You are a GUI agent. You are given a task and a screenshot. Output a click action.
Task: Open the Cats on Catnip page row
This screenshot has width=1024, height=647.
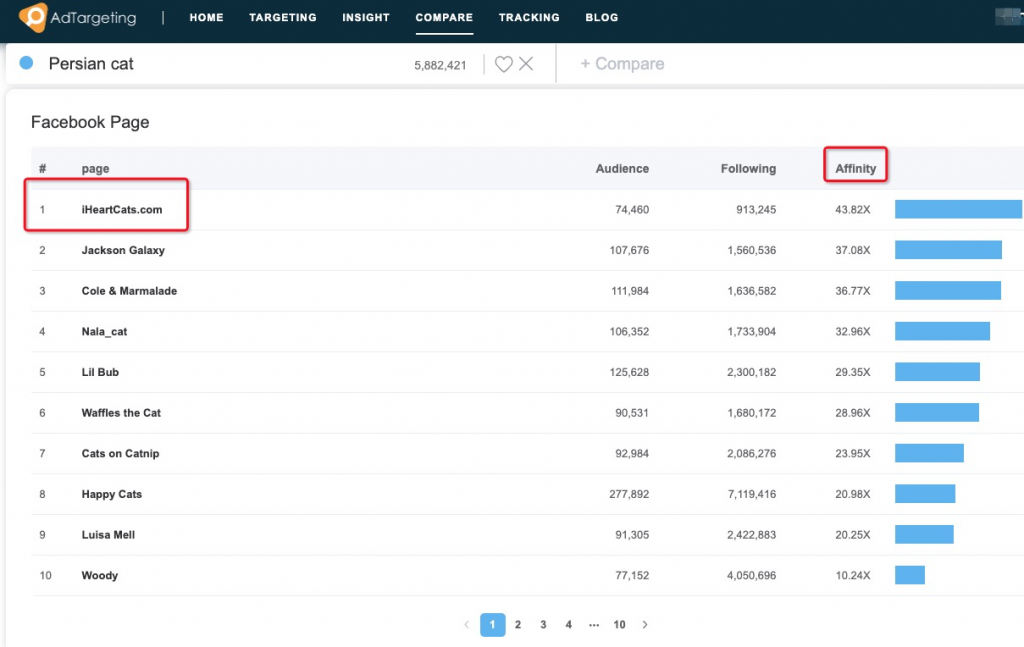(526, 454)
